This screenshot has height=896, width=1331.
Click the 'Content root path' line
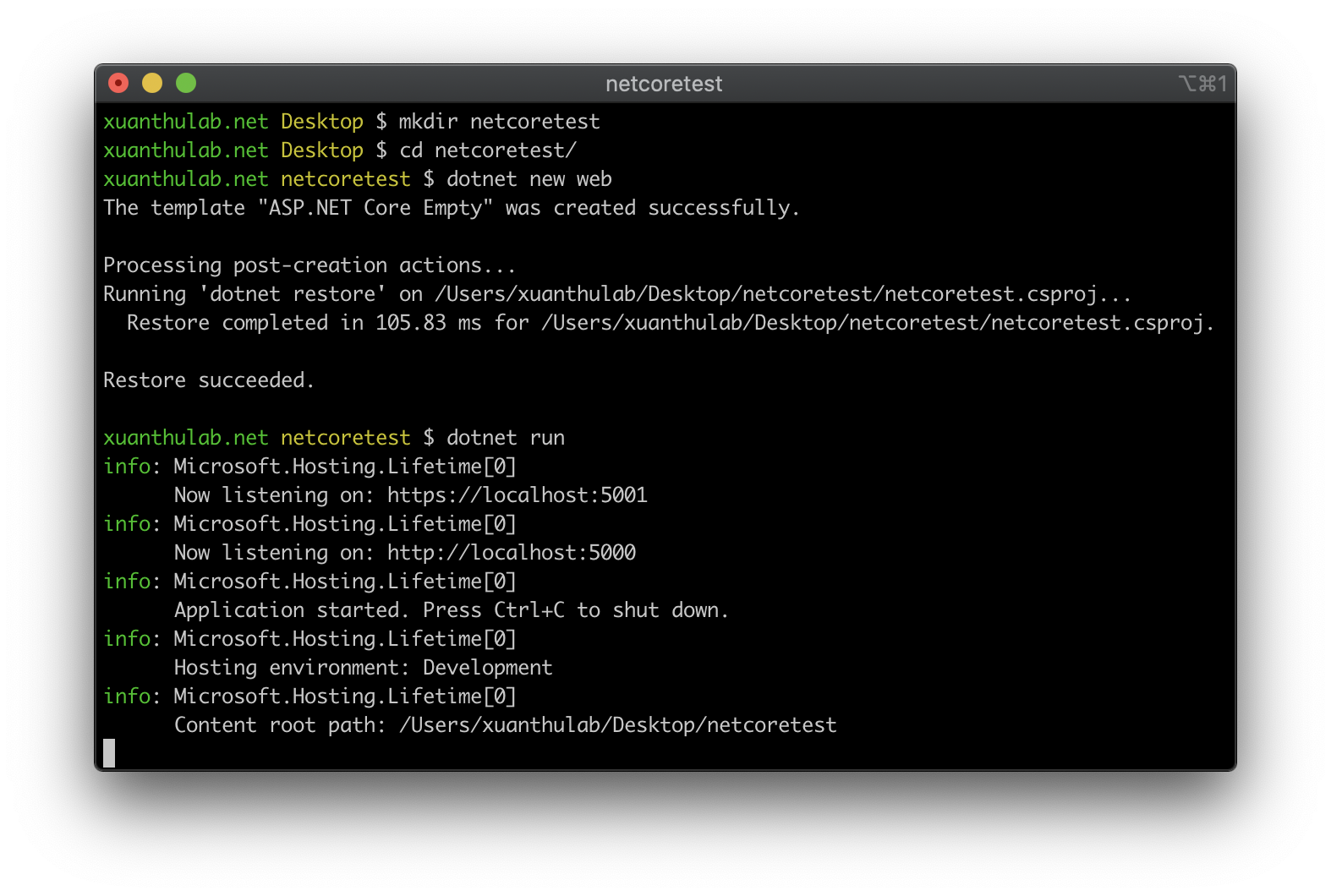tap(506, 725)
